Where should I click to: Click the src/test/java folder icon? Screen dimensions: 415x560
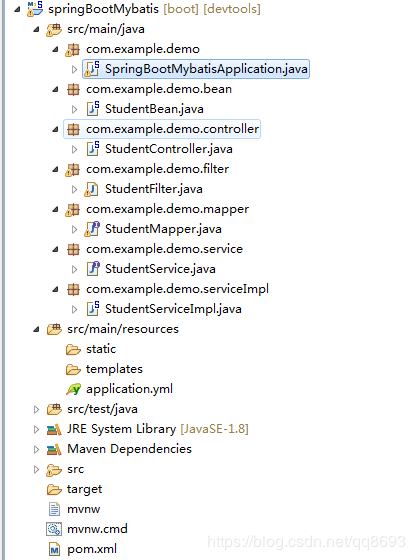click(54, 409)
